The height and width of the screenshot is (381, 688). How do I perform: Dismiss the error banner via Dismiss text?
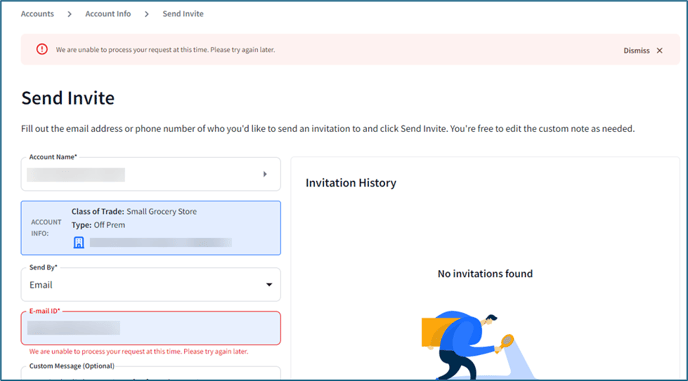636,50
